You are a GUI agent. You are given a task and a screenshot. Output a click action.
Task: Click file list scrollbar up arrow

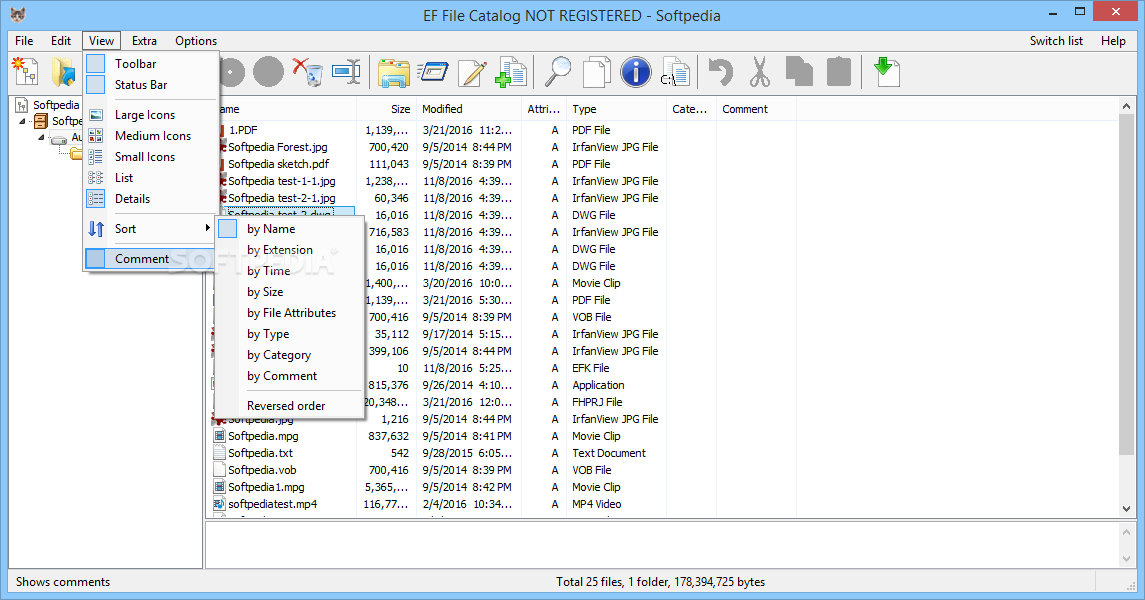(x=1126, y=107)
